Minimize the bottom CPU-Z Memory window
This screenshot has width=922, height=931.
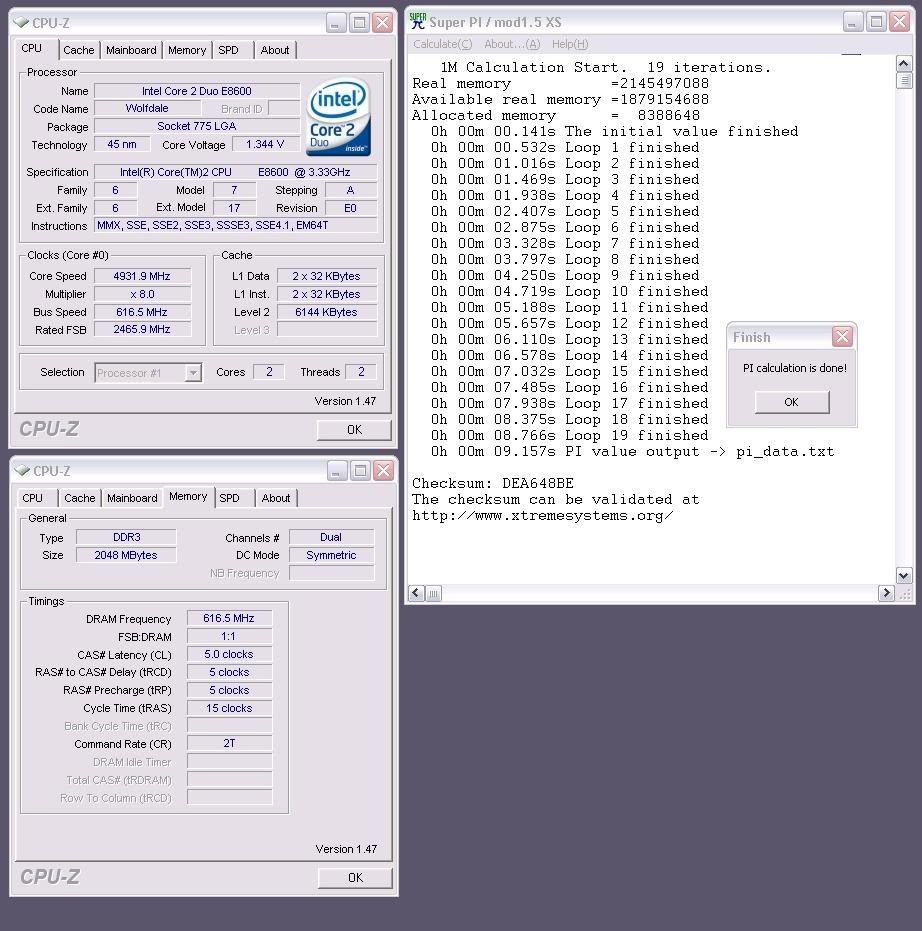(x=337, y=471)
